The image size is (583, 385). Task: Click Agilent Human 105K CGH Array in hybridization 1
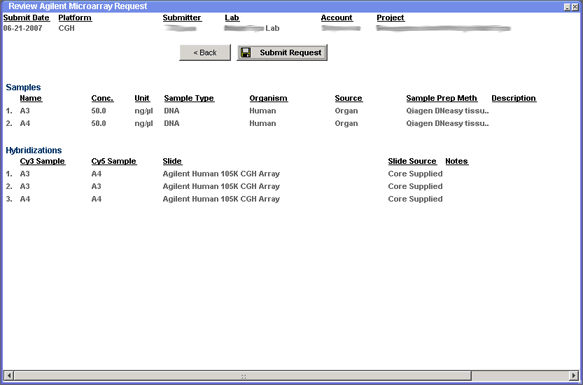221,174
